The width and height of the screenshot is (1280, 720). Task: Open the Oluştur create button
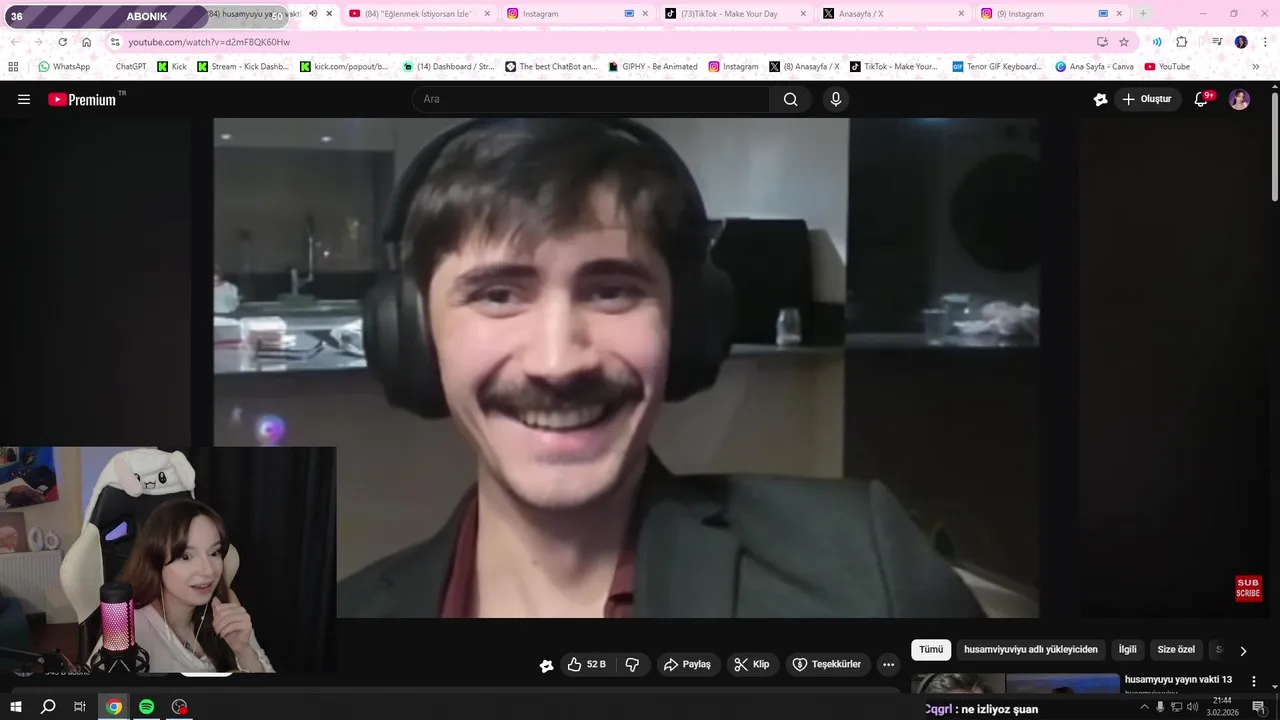(x=1147, y=99)
